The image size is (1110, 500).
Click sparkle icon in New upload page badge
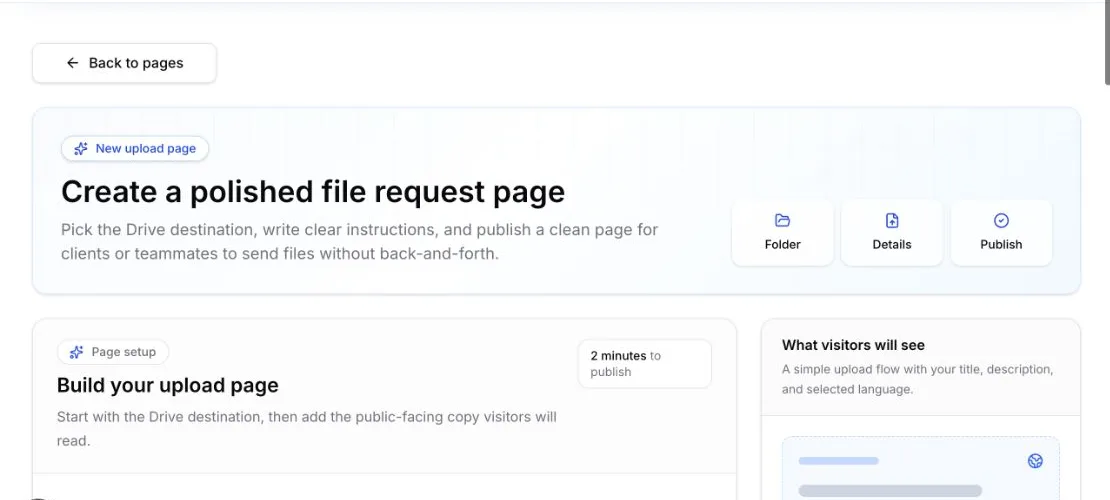(x=81, y=149)
